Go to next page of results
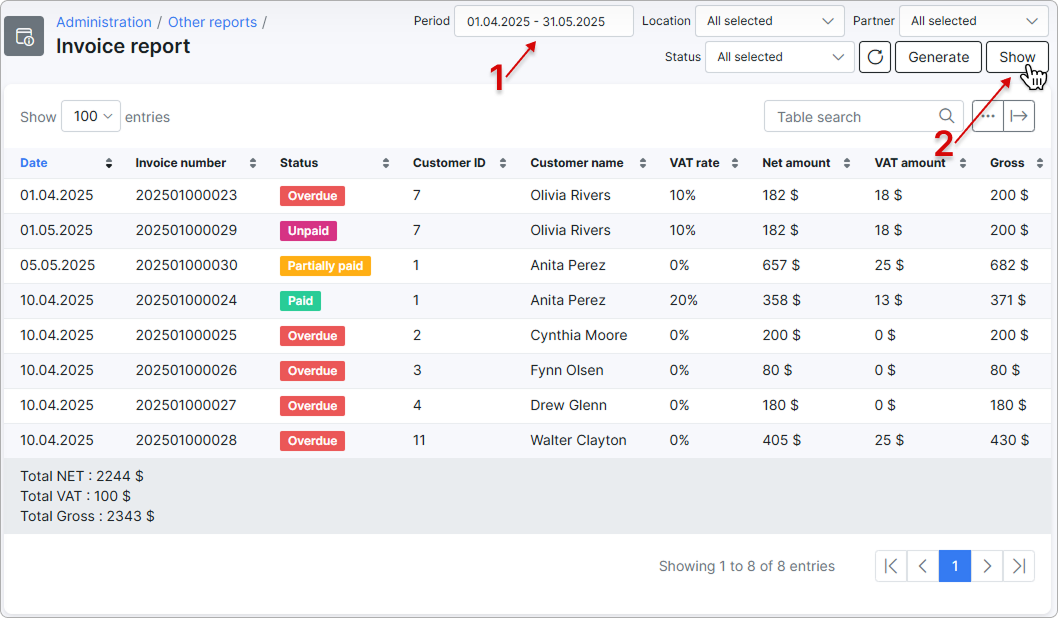This screenshot has height=618, width=1058. (x=986, y=566)
